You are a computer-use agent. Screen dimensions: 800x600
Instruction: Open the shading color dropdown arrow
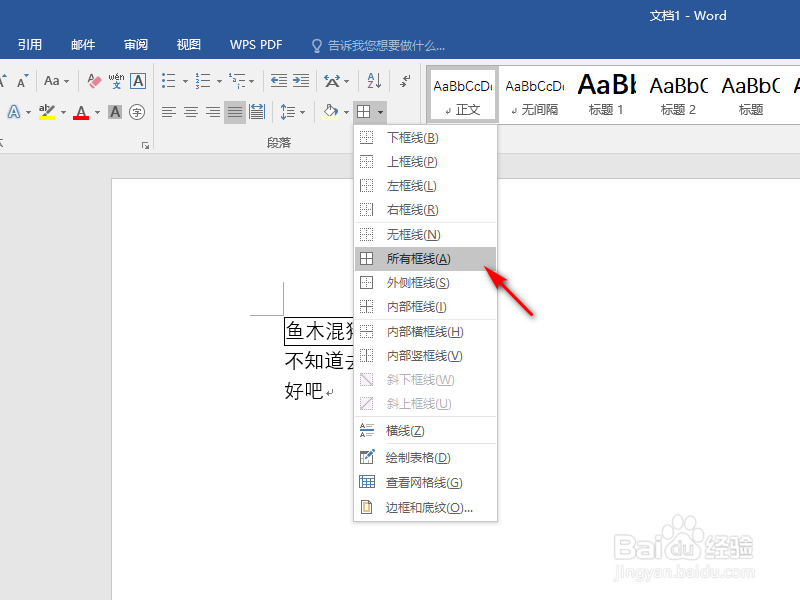[347, 111]
